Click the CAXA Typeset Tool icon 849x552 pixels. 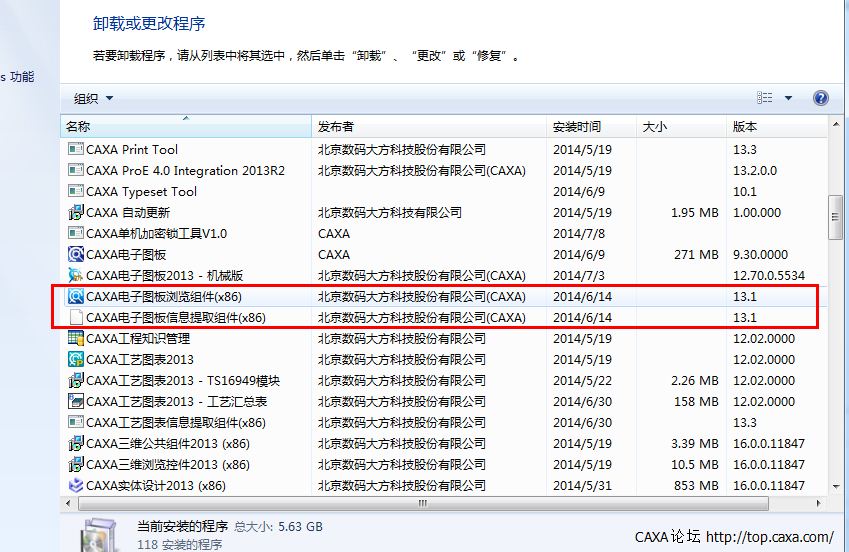(76, 191)
